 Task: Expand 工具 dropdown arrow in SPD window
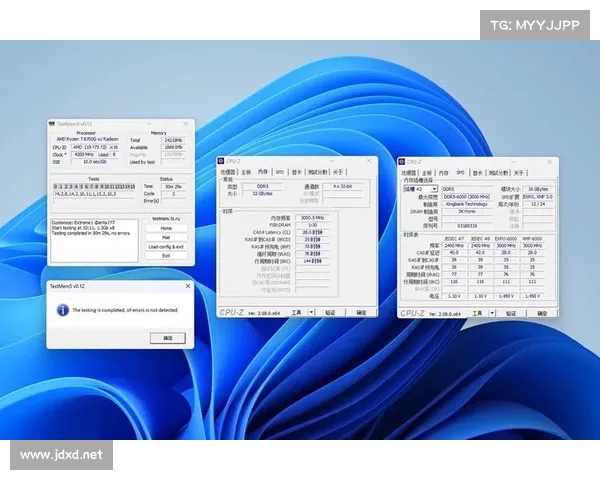tap(492, 312)
